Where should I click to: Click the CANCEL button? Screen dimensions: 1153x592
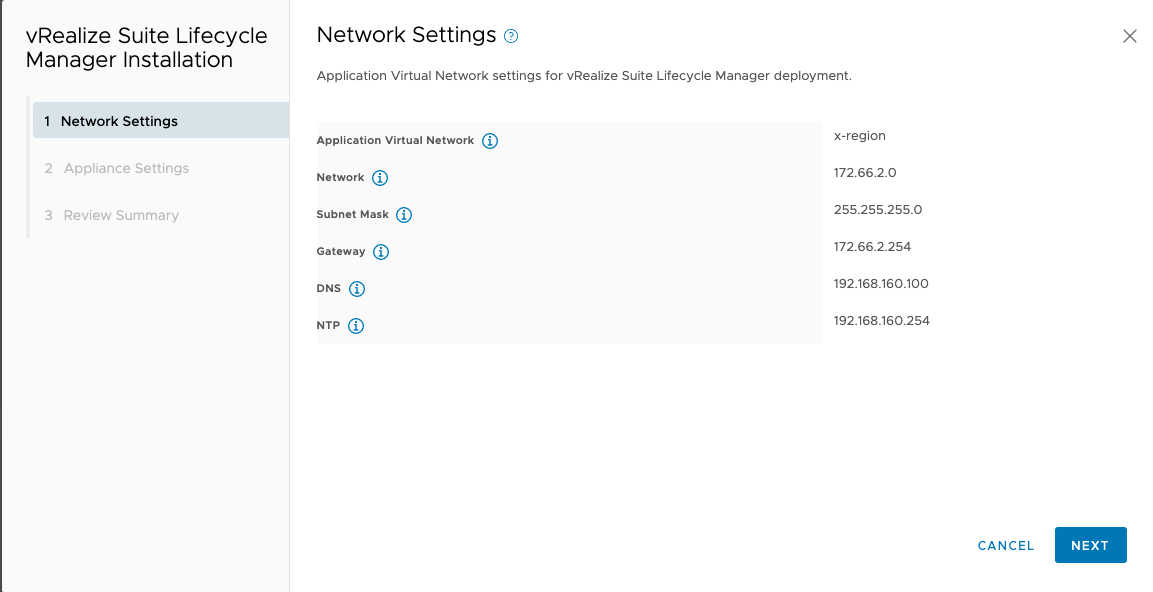pyautogui.click(x=1006, y=546)
